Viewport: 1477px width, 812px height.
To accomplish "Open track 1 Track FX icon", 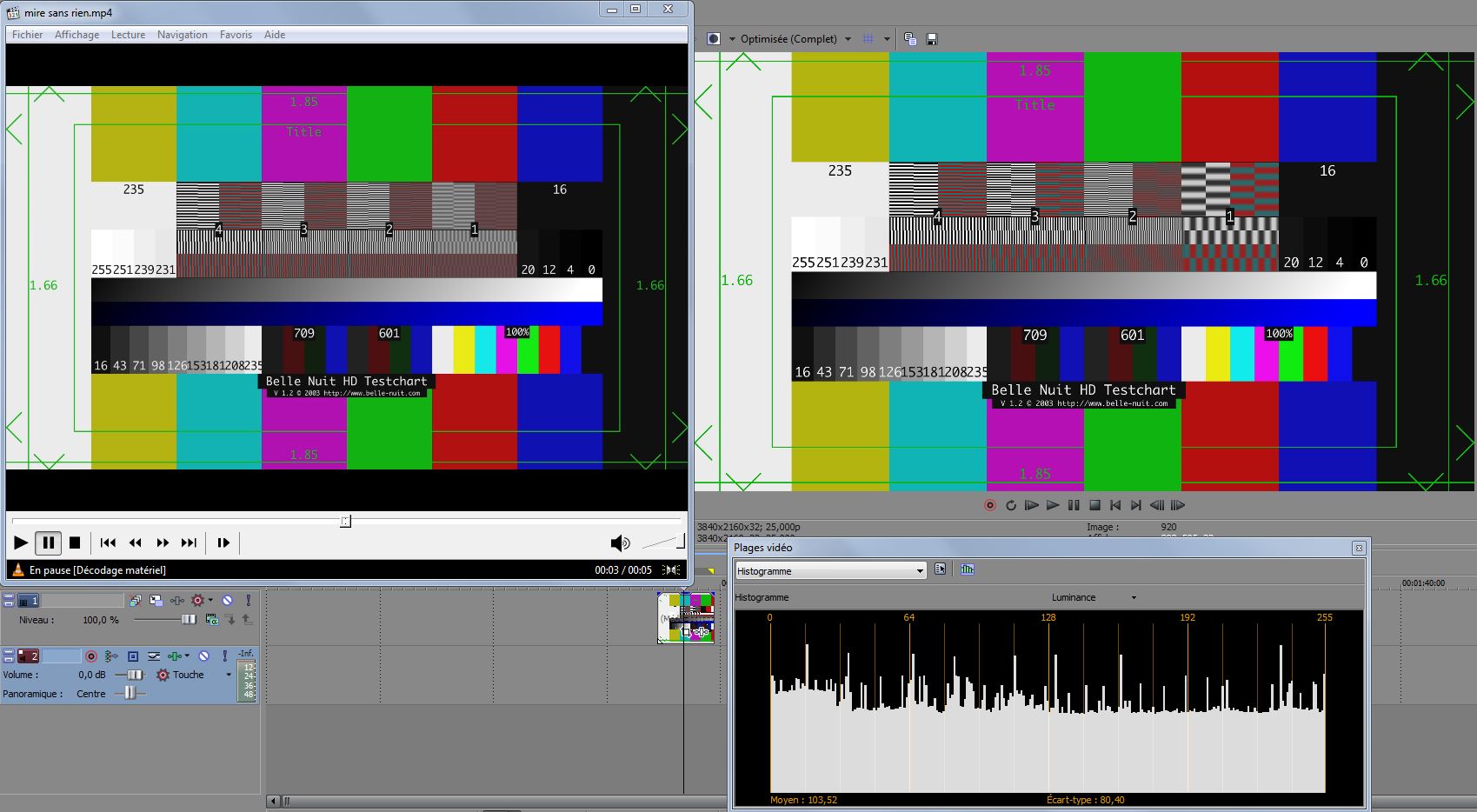I will click(x=177, y=601).
